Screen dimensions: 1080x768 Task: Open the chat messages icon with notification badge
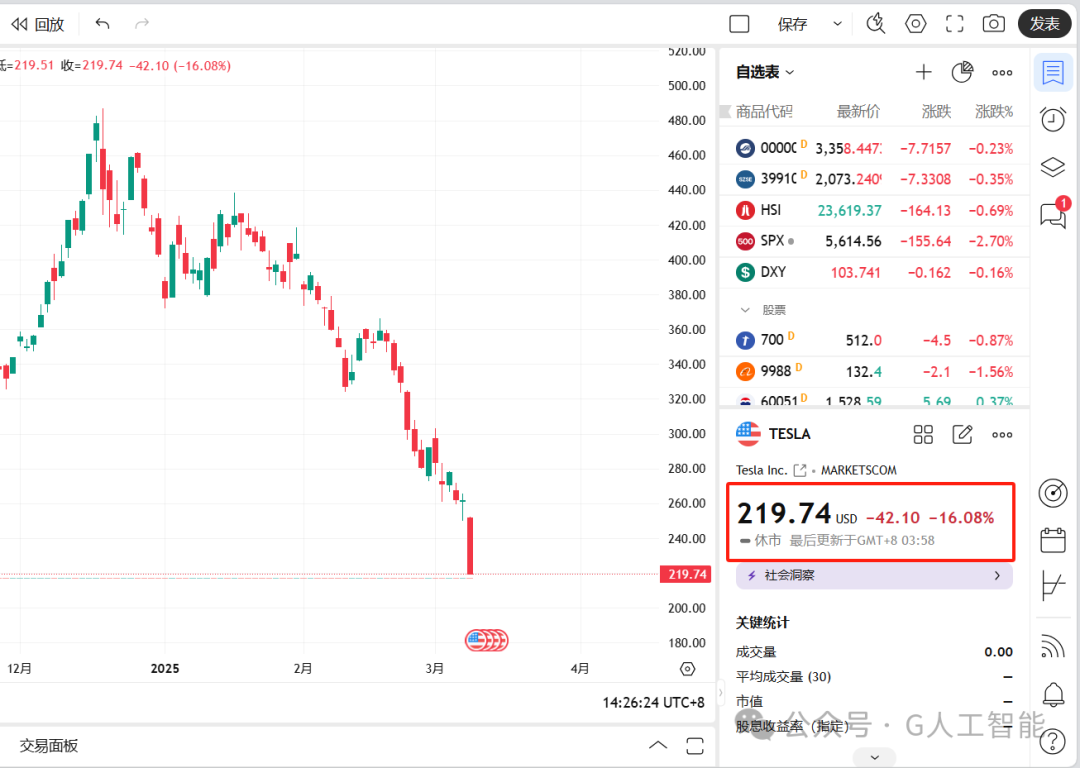tap(1054, 213)
